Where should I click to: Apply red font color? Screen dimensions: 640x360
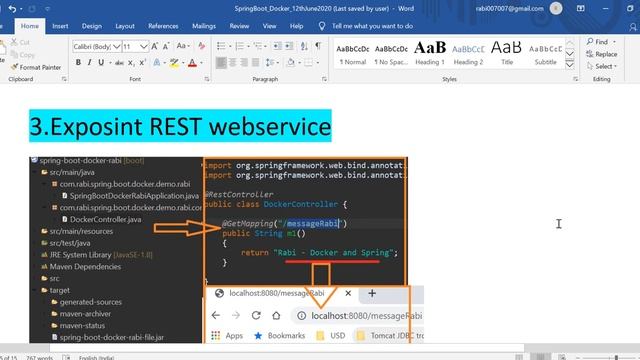(192, 63)
